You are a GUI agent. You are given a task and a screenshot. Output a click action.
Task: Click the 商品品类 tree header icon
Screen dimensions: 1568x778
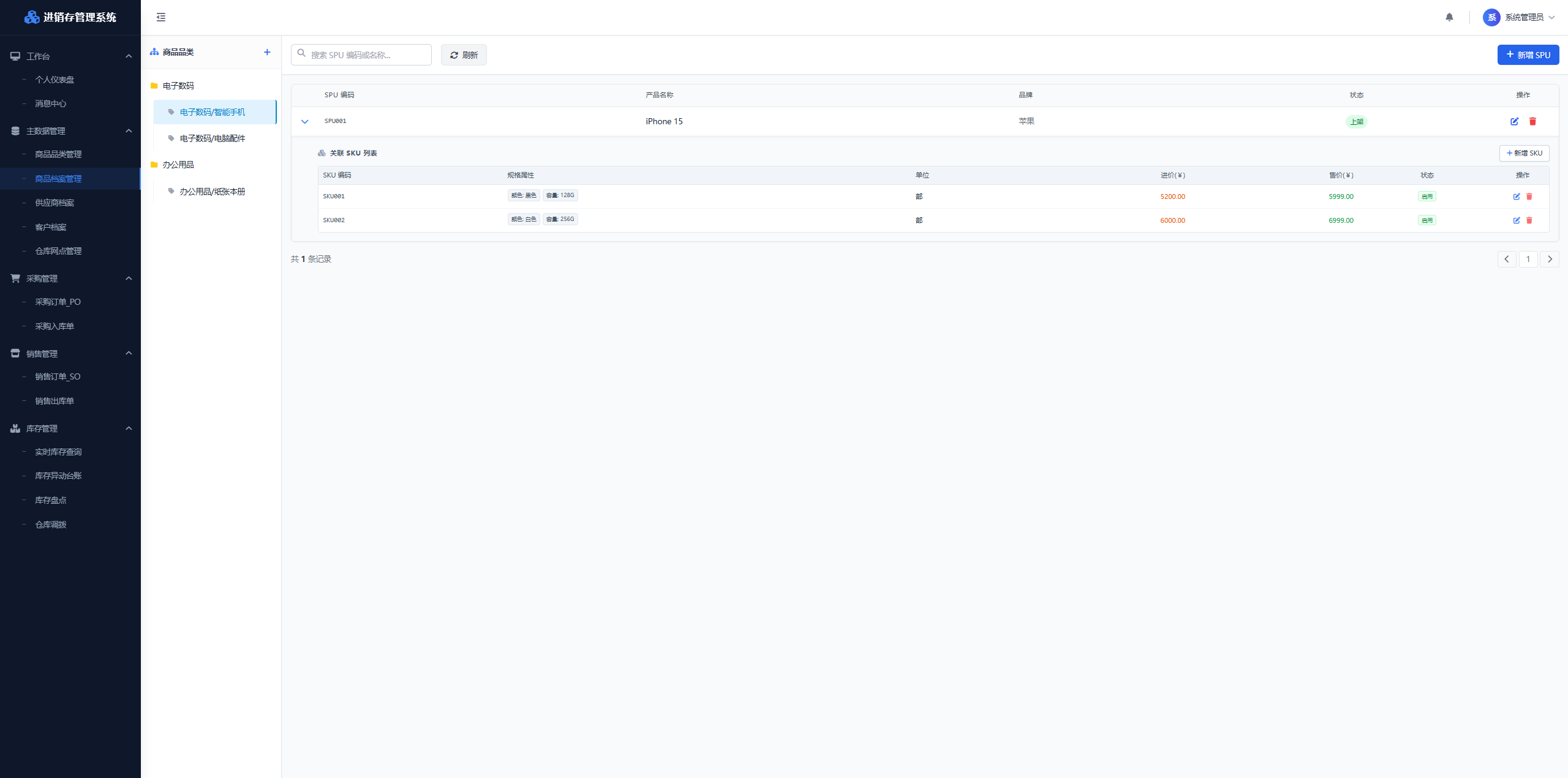coord(154,52)
